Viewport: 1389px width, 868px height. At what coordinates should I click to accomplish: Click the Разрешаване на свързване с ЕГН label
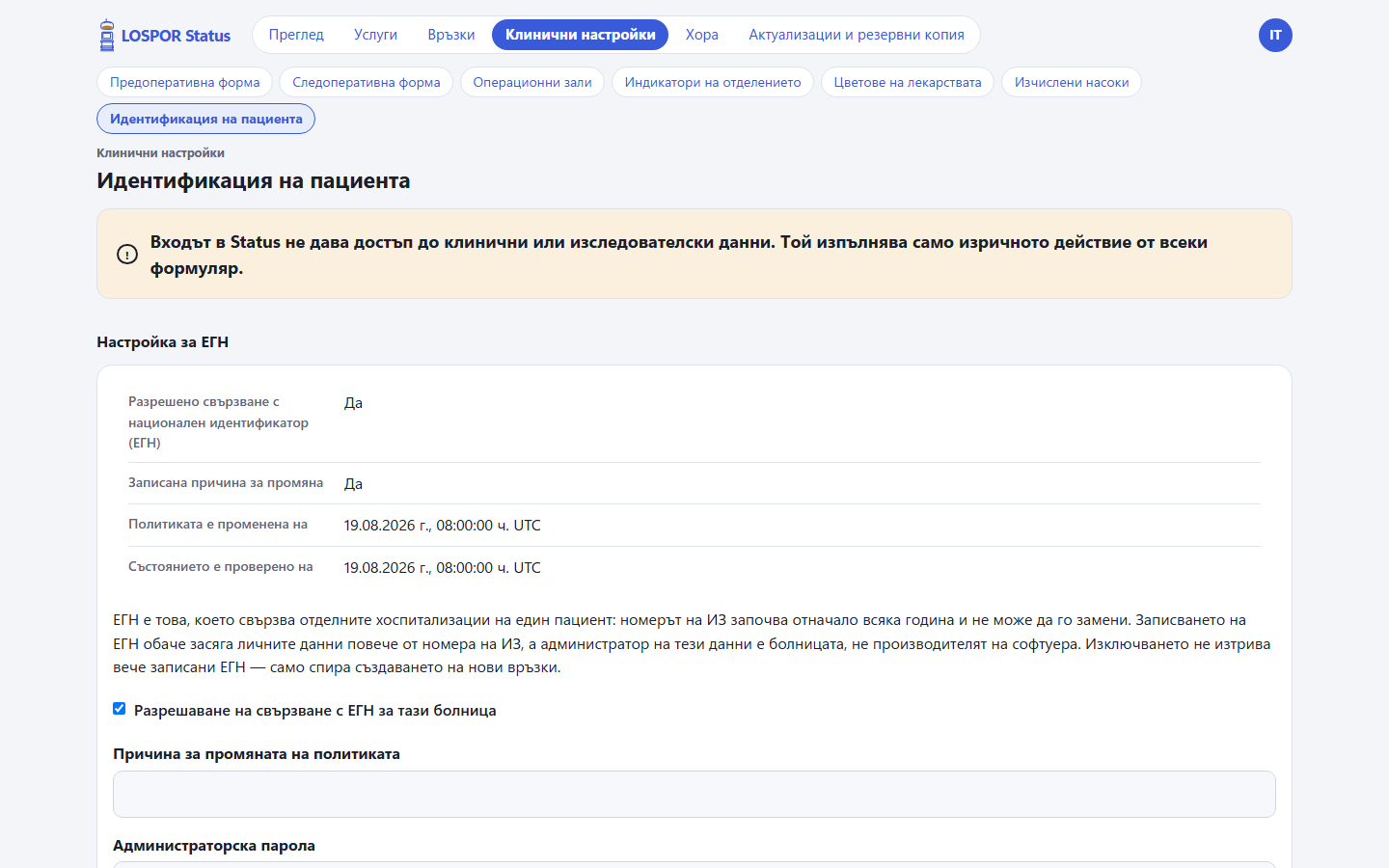point(315,711)
